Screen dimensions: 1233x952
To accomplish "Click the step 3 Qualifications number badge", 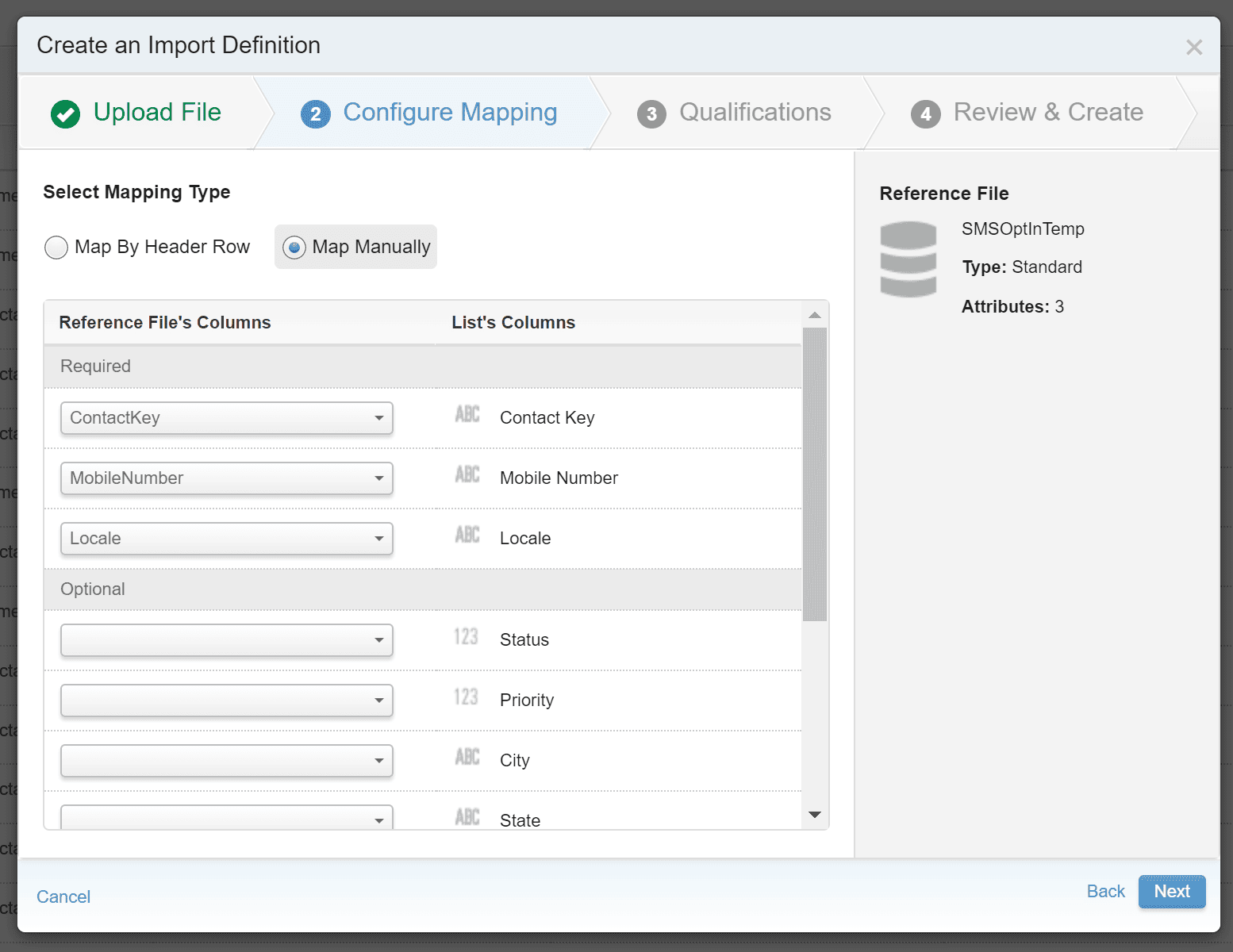I will pos(651,114).
